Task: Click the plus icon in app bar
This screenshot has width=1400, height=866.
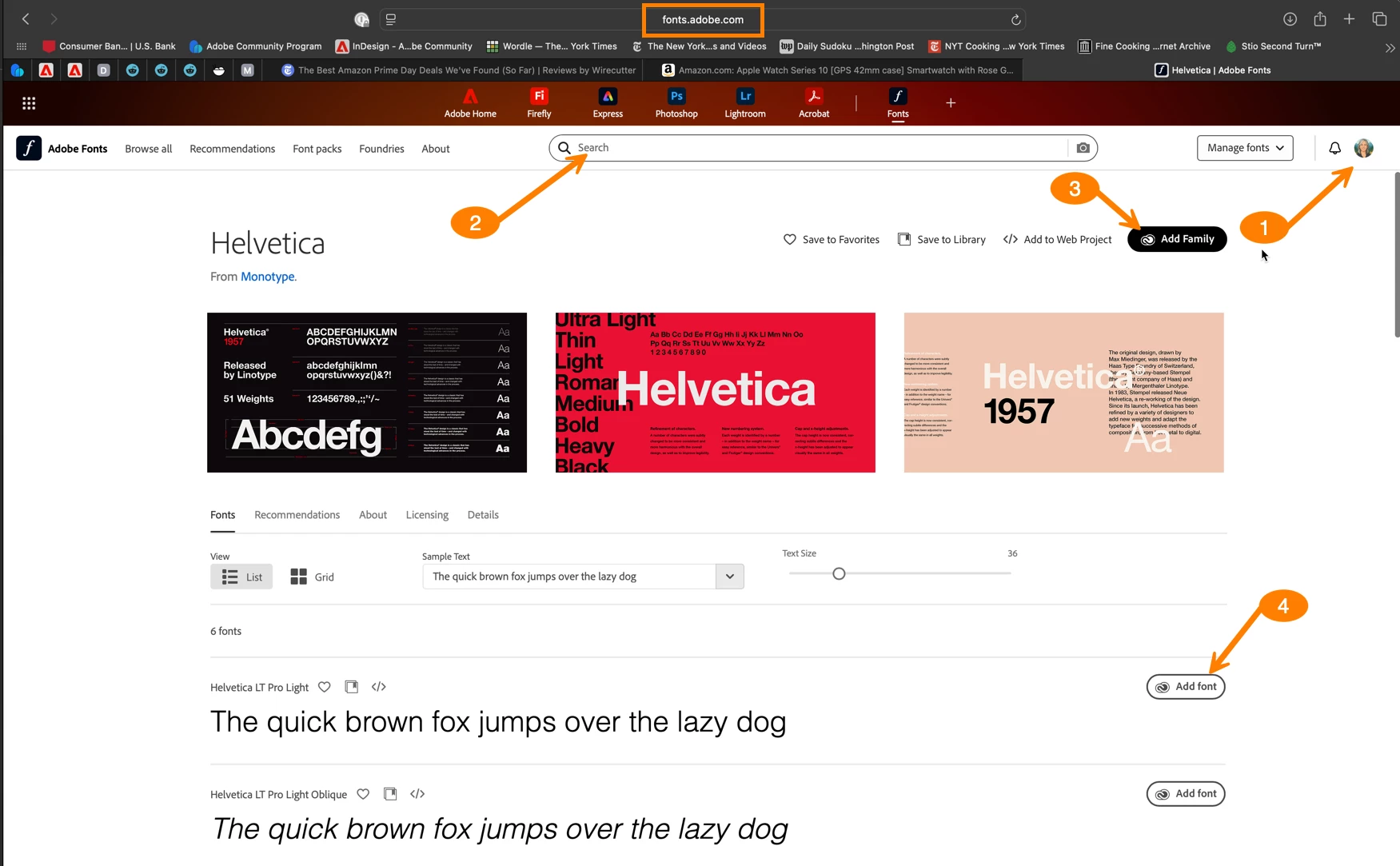Action: (x=951, y=103)
